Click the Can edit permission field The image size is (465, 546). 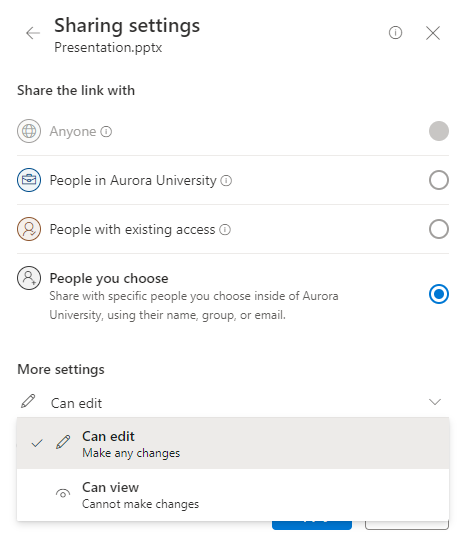point(233,403)
